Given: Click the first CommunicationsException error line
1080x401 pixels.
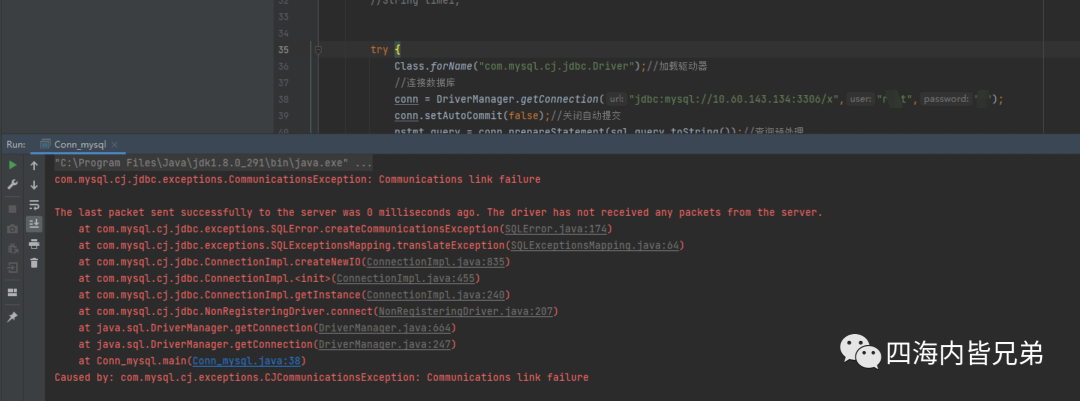Looking at the screenshot, I should [x=298, y=179].
